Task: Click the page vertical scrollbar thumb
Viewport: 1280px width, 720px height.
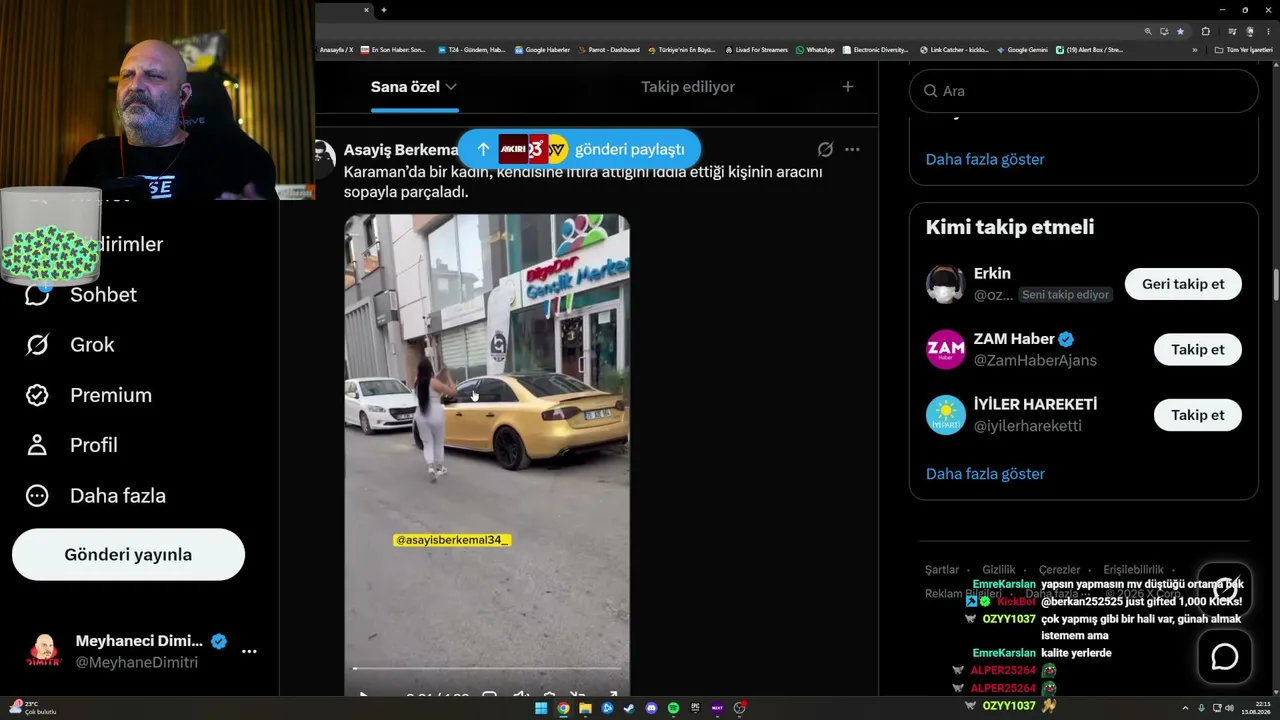Action: click(1275, 285)
